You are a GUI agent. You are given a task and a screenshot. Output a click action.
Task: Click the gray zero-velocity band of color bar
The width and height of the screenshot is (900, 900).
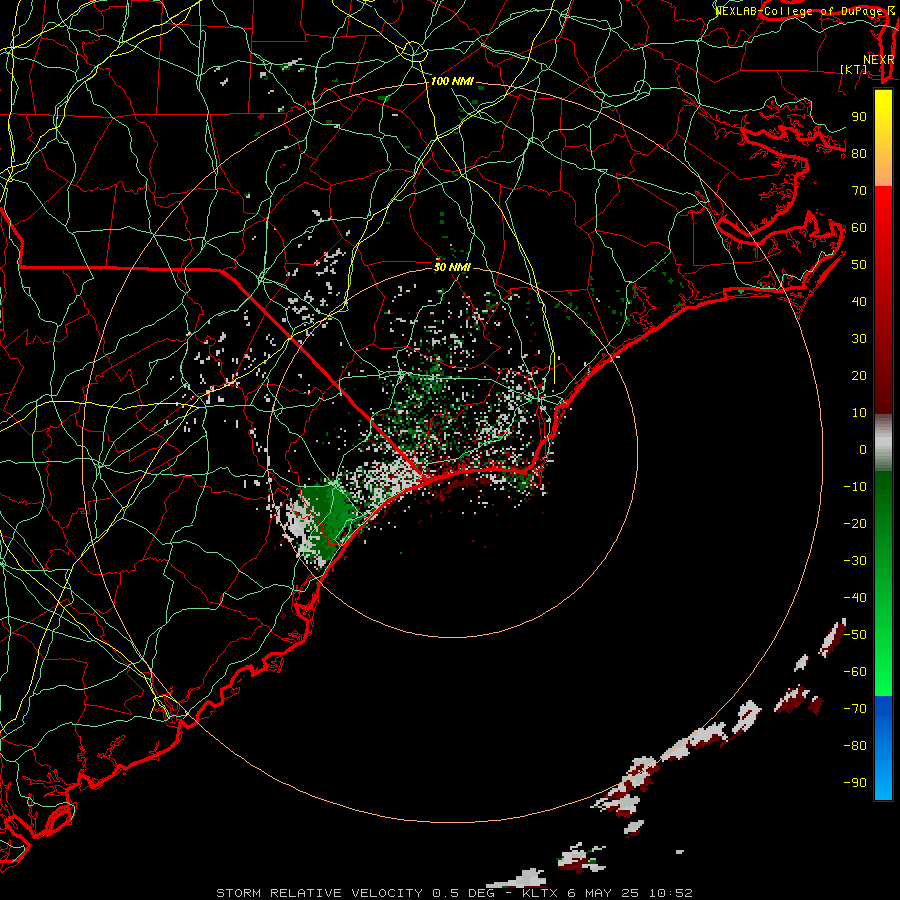coord(883,442)
